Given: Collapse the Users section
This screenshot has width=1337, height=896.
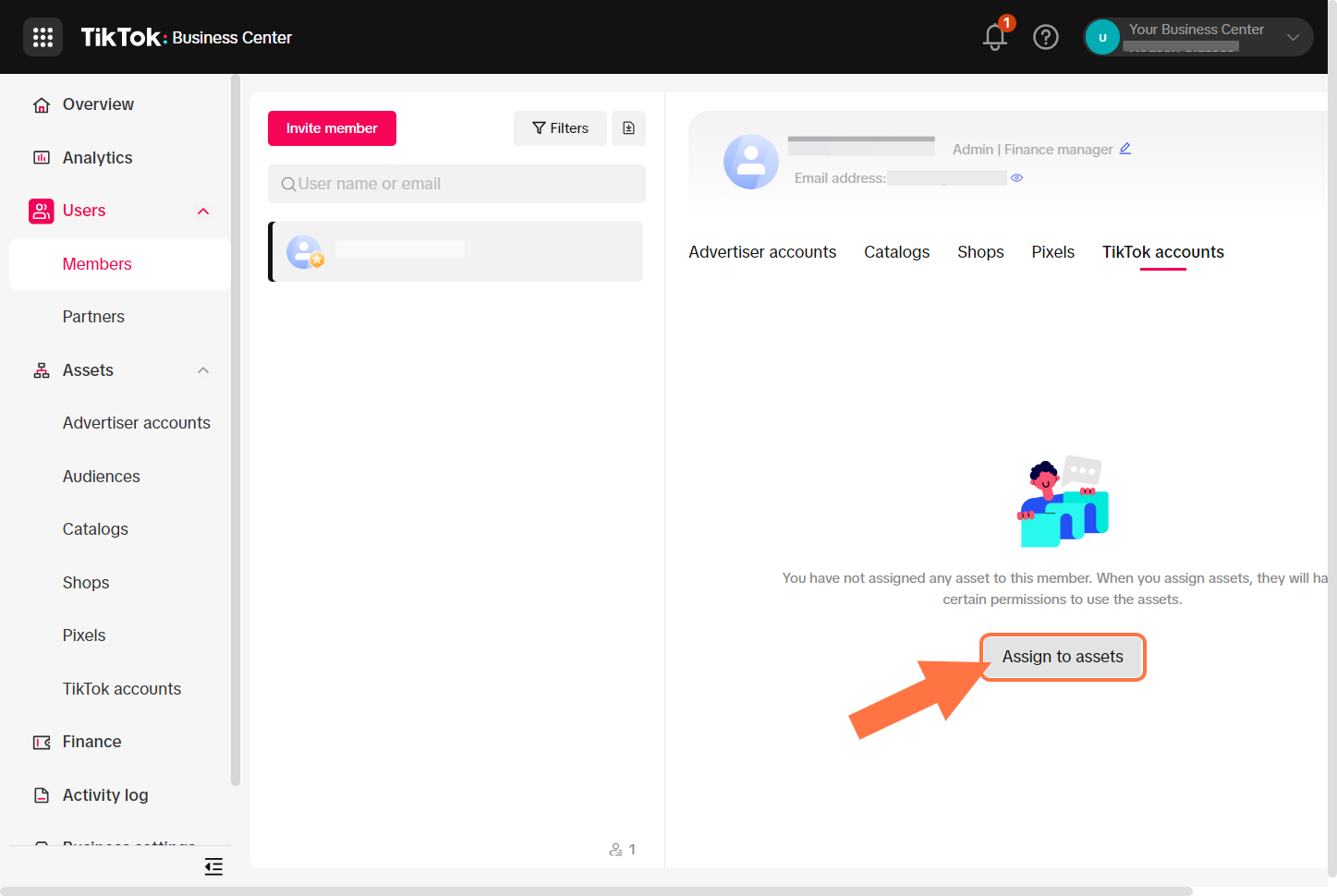Looking at the screenshot, I should point(202,211).
